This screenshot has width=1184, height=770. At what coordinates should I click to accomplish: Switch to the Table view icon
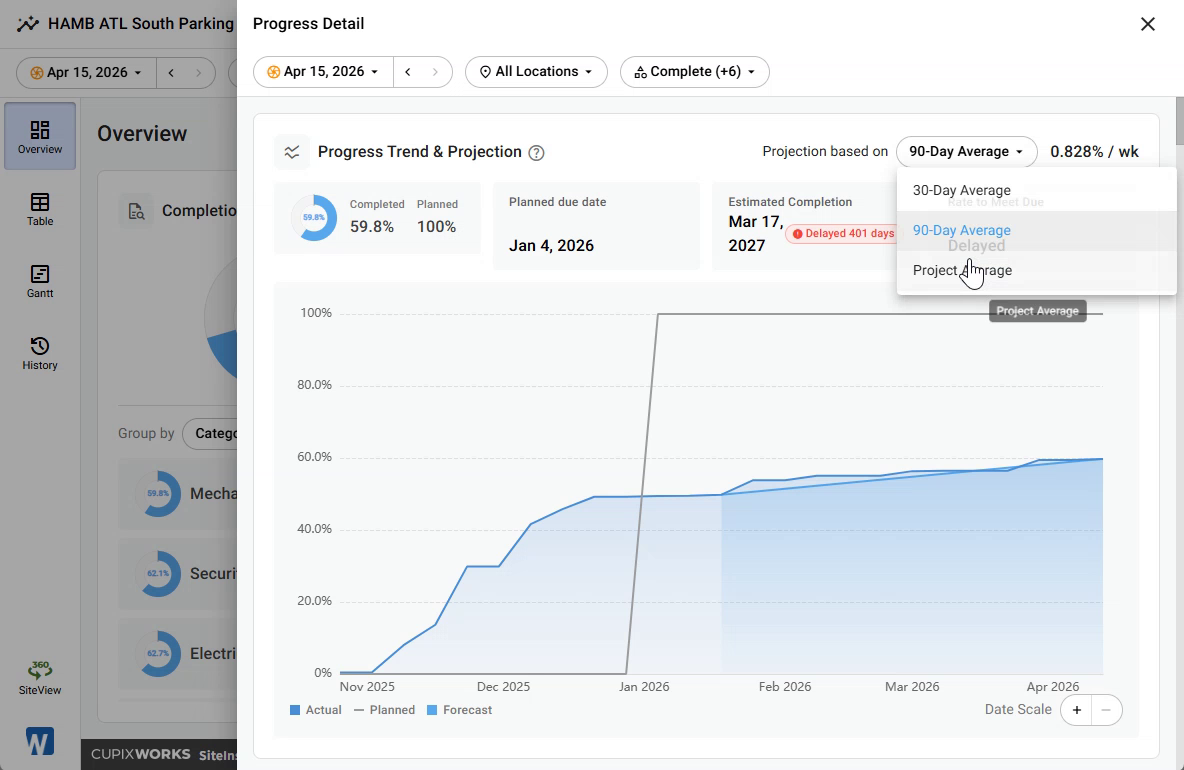coord(40,209)
